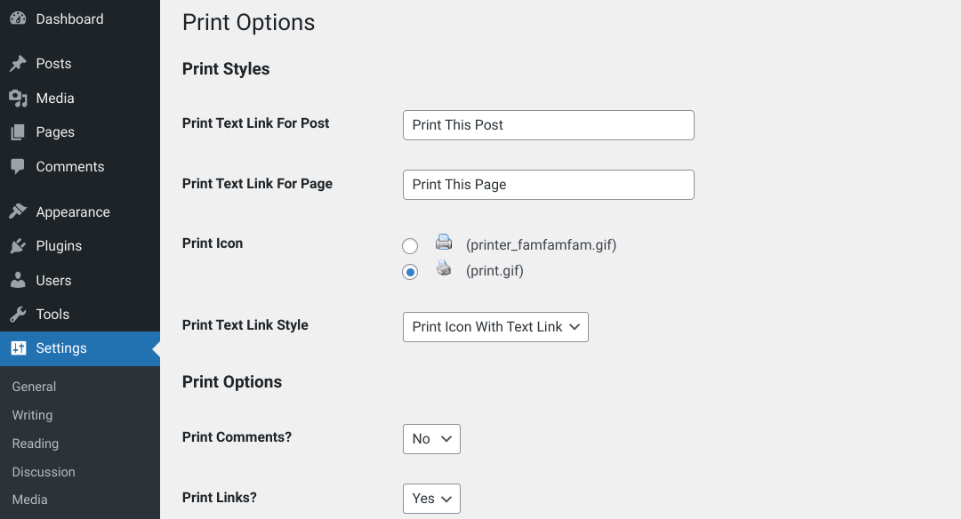This screenshot has width=961, height=519.
Task: Click the Media library icon
Action: click(x=18, y=98)
